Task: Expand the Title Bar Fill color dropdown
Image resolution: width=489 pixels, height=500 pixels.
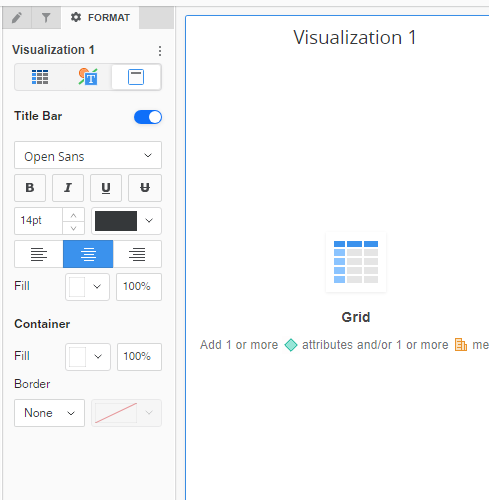Action: 87,287
